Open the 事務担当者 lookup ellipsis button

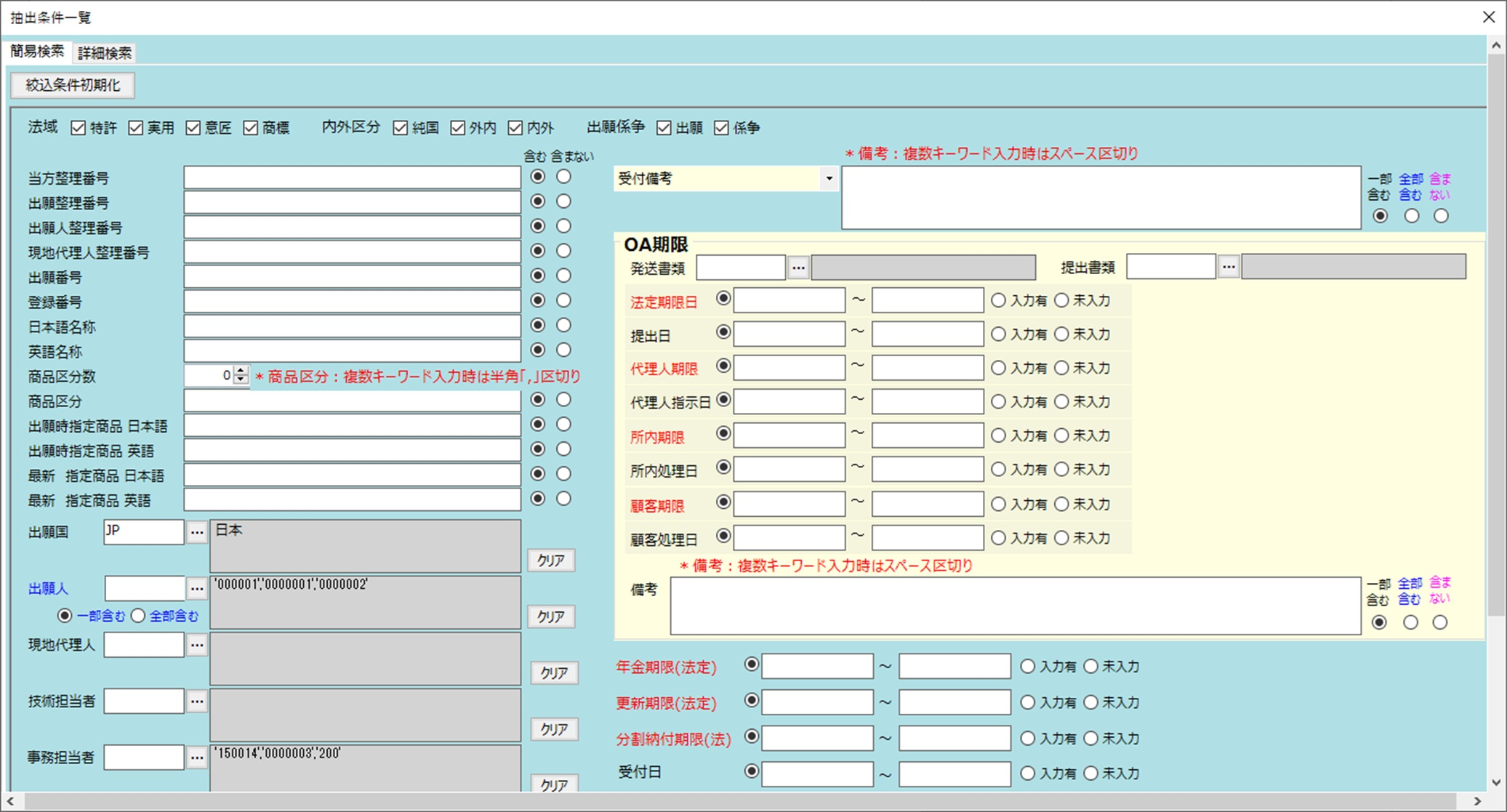coord(196,757)
